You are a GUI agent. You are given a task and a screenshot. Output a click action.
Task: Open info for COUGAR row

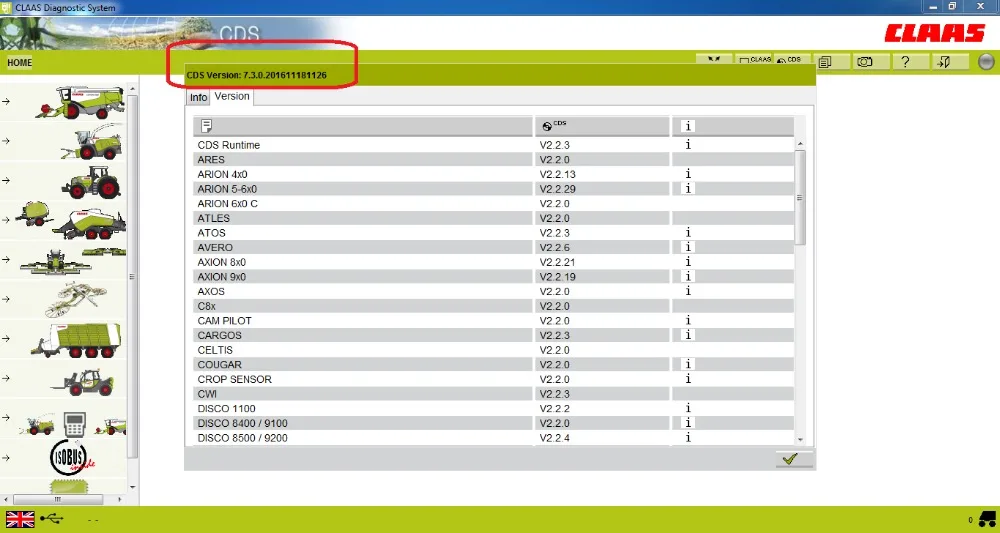(688, 365)
